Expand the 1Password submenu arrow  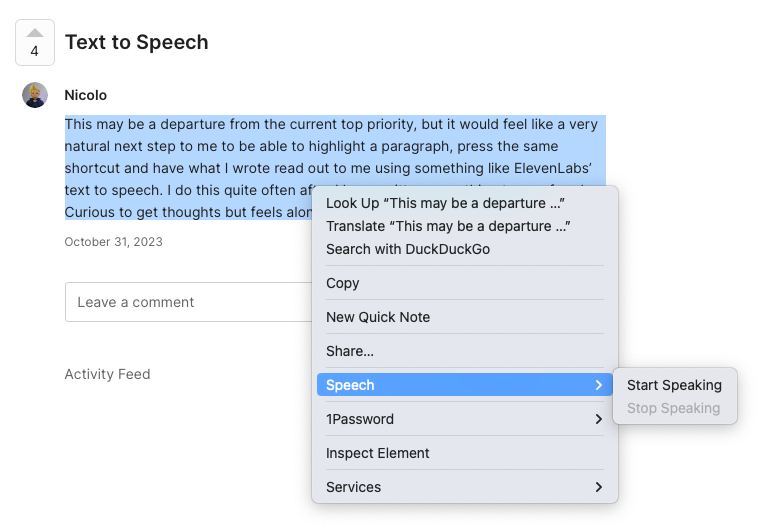pos(598,419)
